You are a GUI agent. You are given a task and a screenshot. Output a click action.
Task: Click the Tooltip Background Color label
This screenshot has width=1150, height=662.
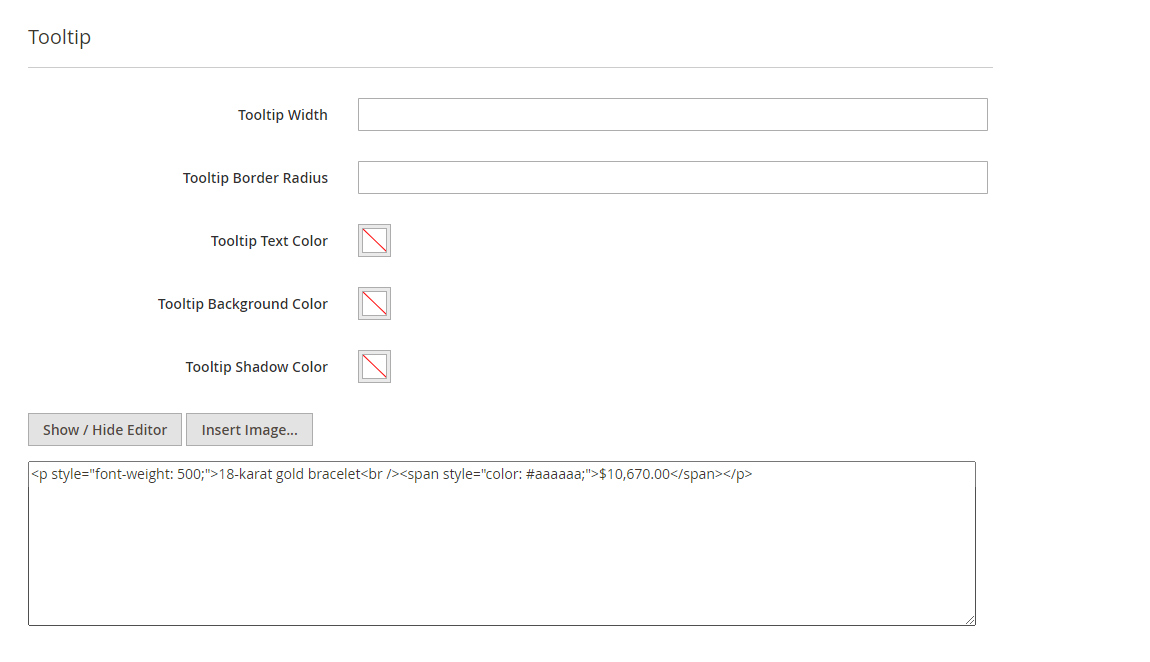click(243, 304)
